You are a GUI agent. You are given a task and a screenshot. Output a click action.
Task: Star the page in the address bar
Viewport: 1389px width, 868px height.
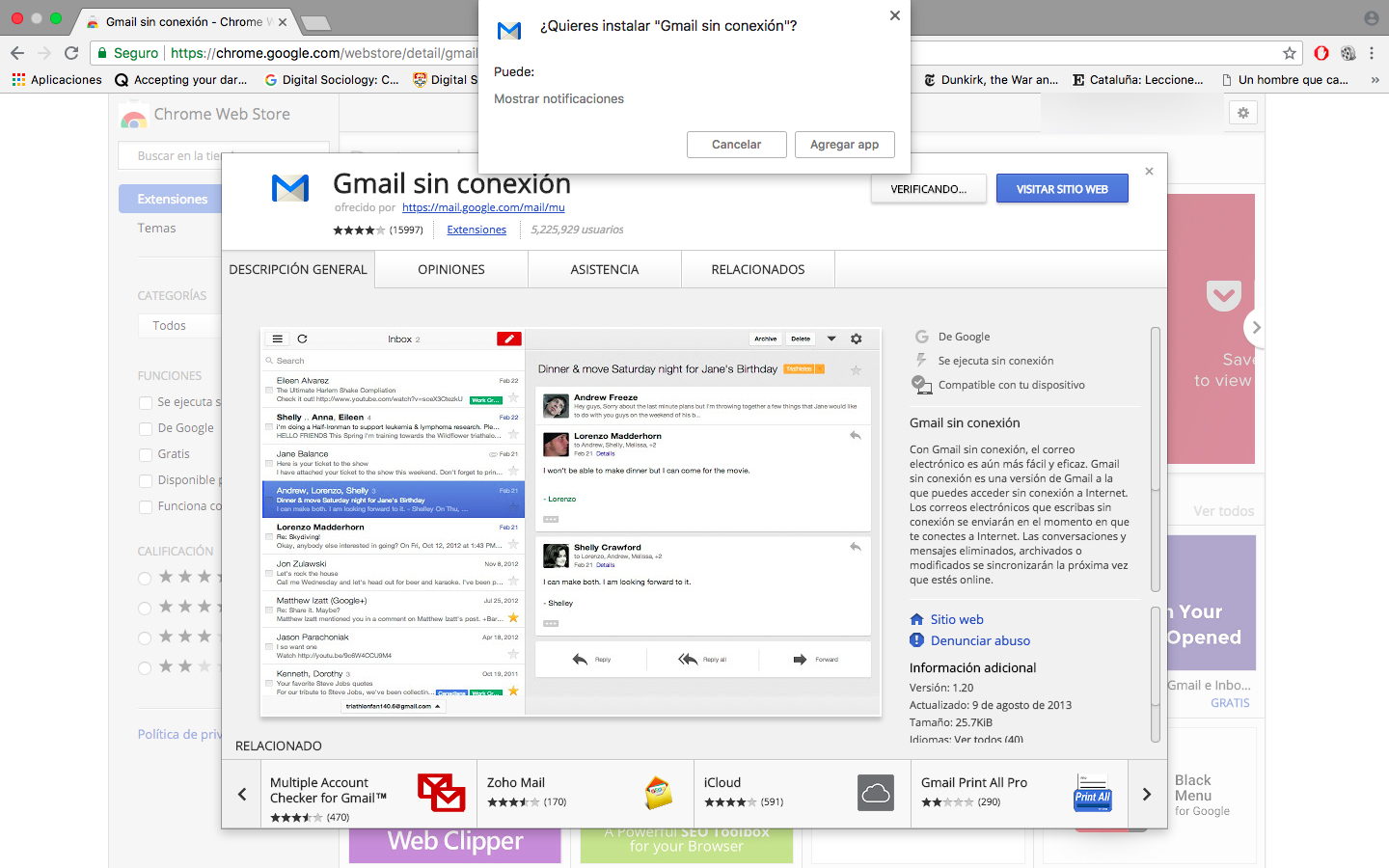tap(1288, 55)
